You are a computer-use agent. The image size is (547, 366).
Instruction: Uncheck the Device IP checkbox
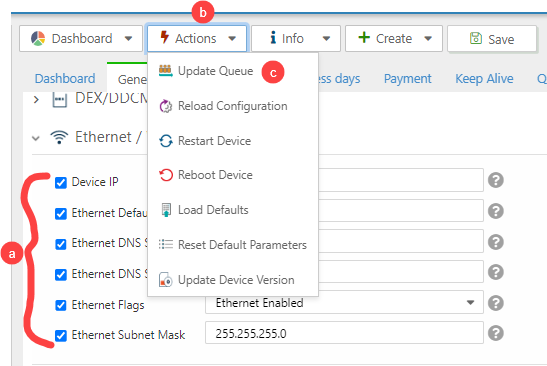click(61, 182)
